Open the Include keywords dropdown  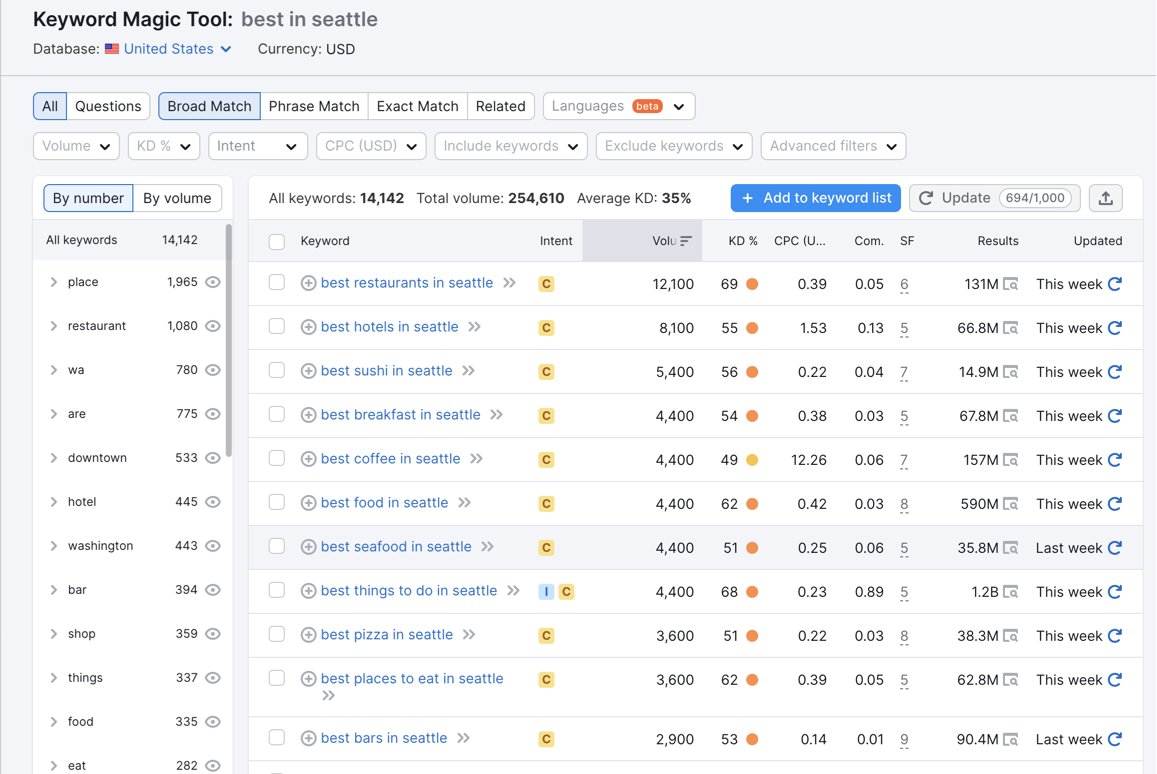[511, 146]
